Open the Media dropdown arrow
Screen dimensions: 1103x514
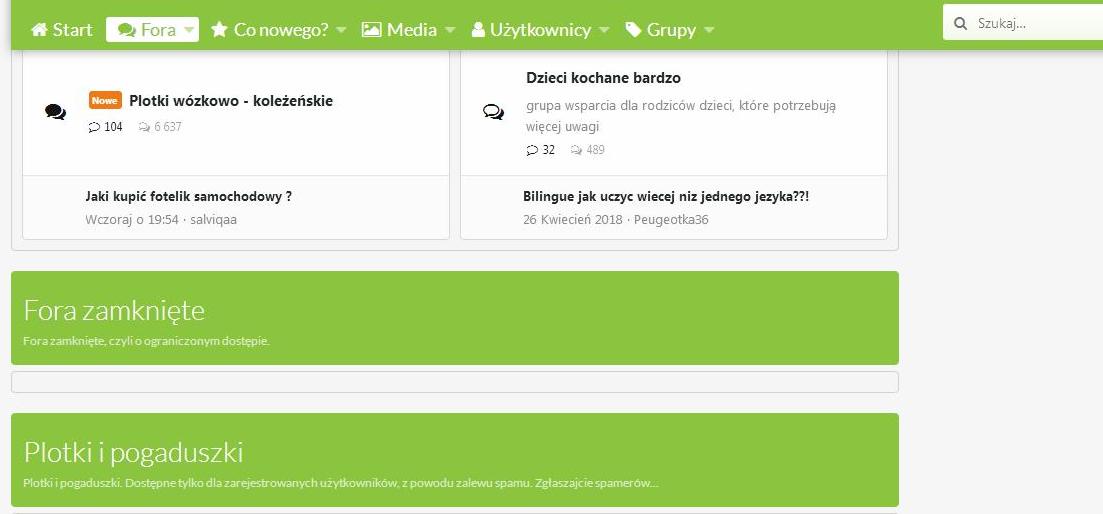(x=450, y=30)
